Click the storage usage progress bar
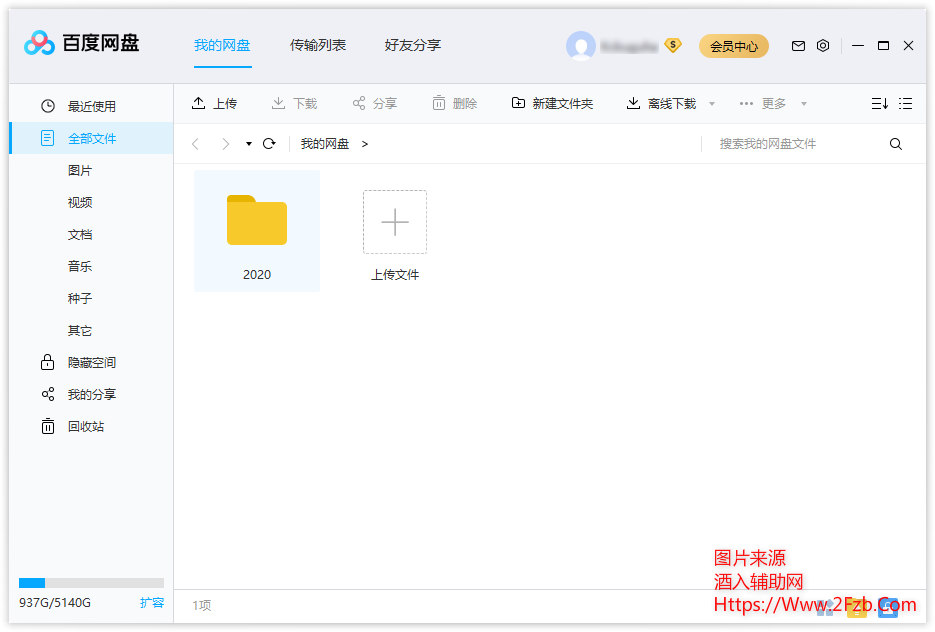Screen dimensions: 935x632 click(91, 583)
